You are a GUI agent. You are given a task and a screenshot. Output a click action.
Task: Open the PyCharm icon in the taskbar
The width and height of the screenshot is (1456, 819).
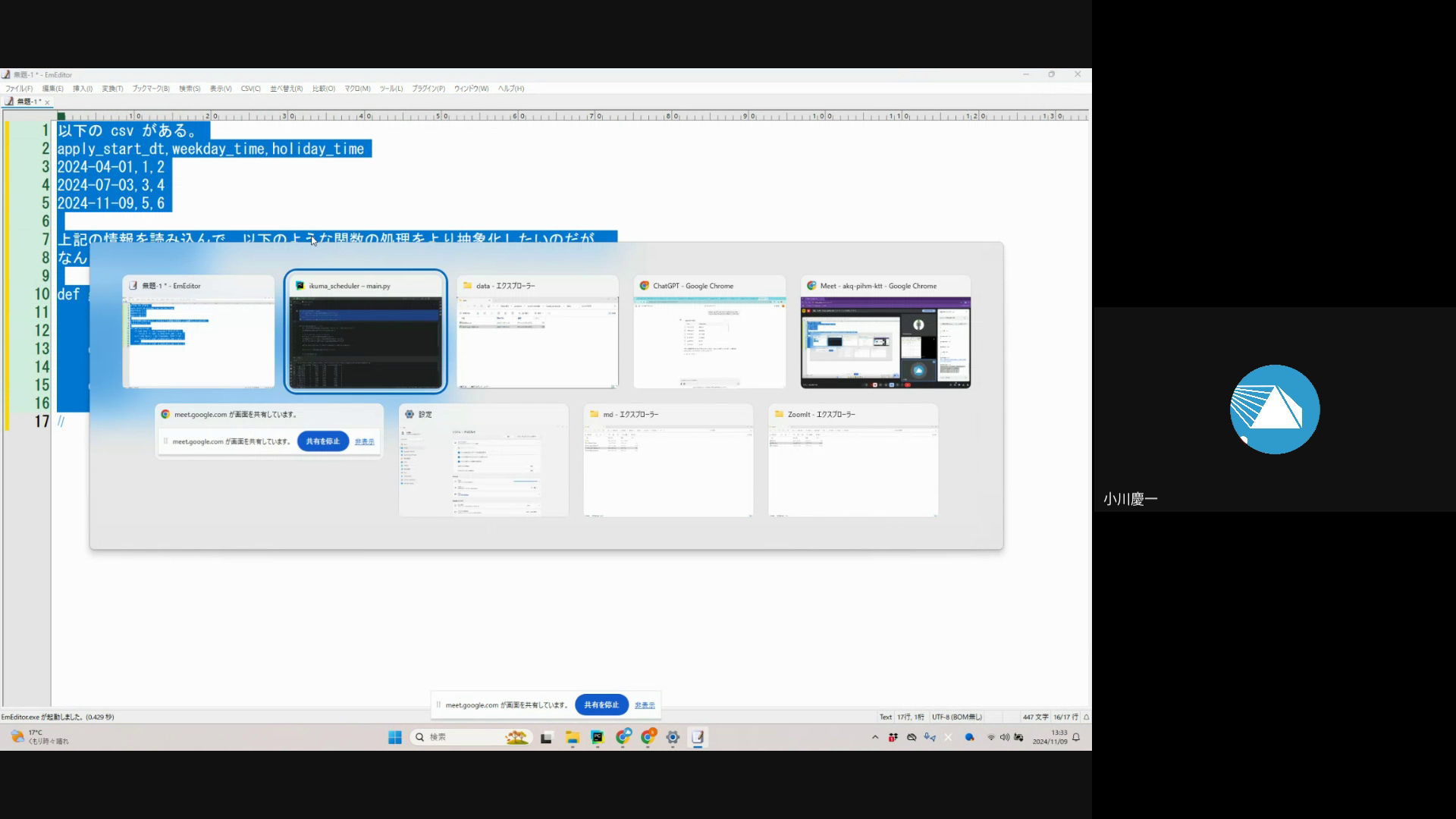pyautogui.click(x=598, y=737)
